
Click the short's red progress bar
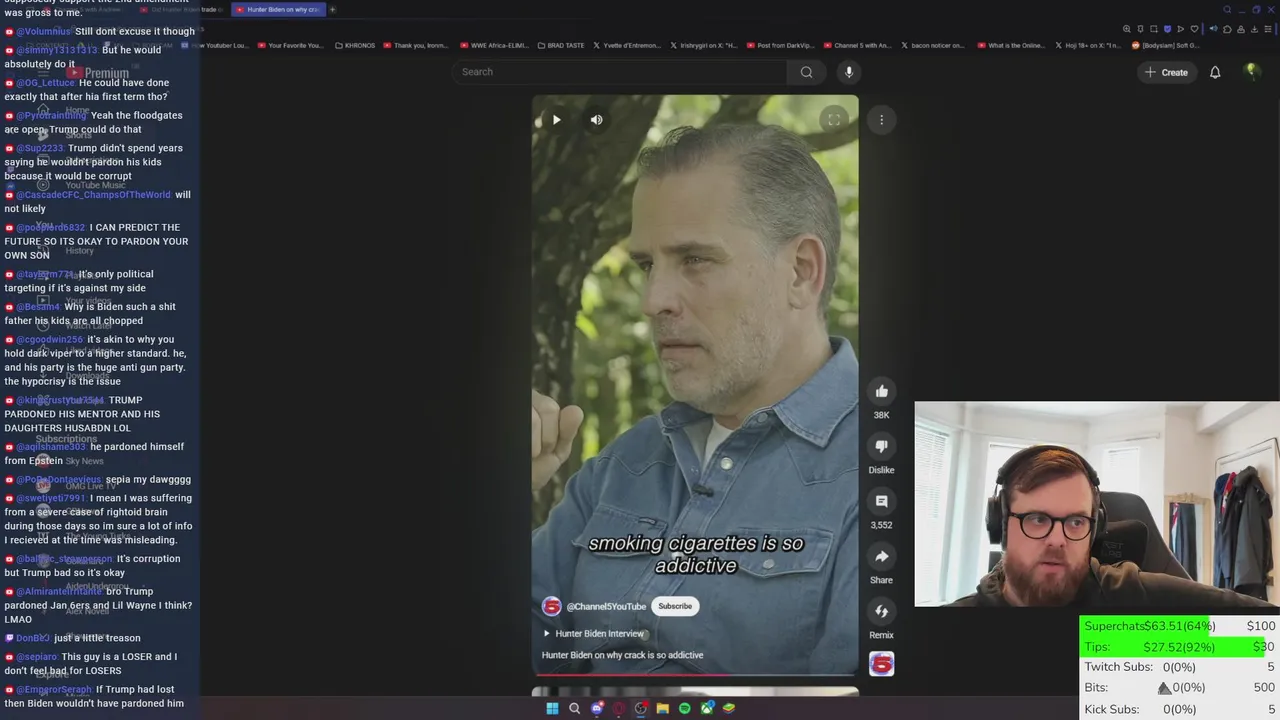click(695, 675)
